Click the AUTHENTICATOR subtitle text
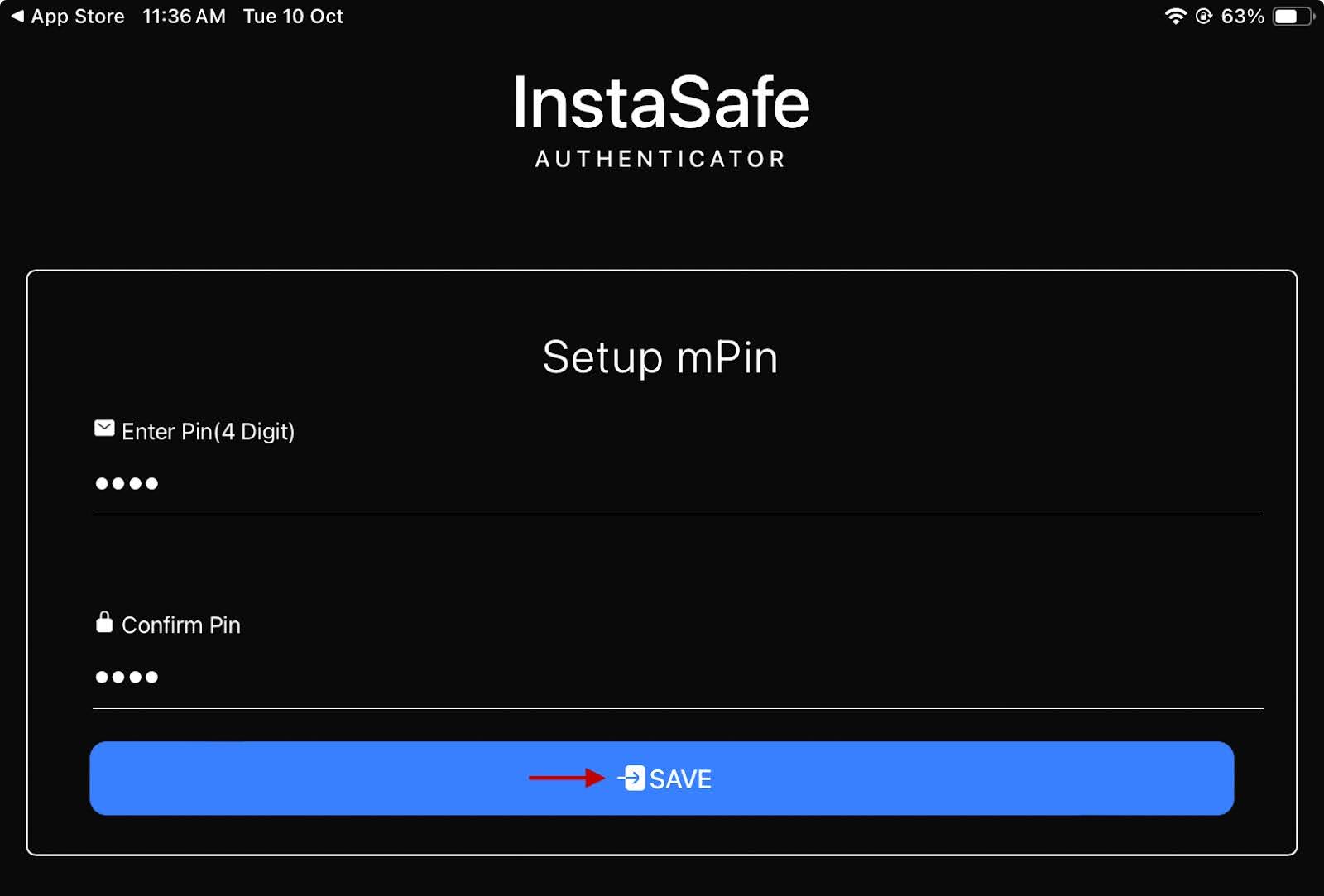 661,159
